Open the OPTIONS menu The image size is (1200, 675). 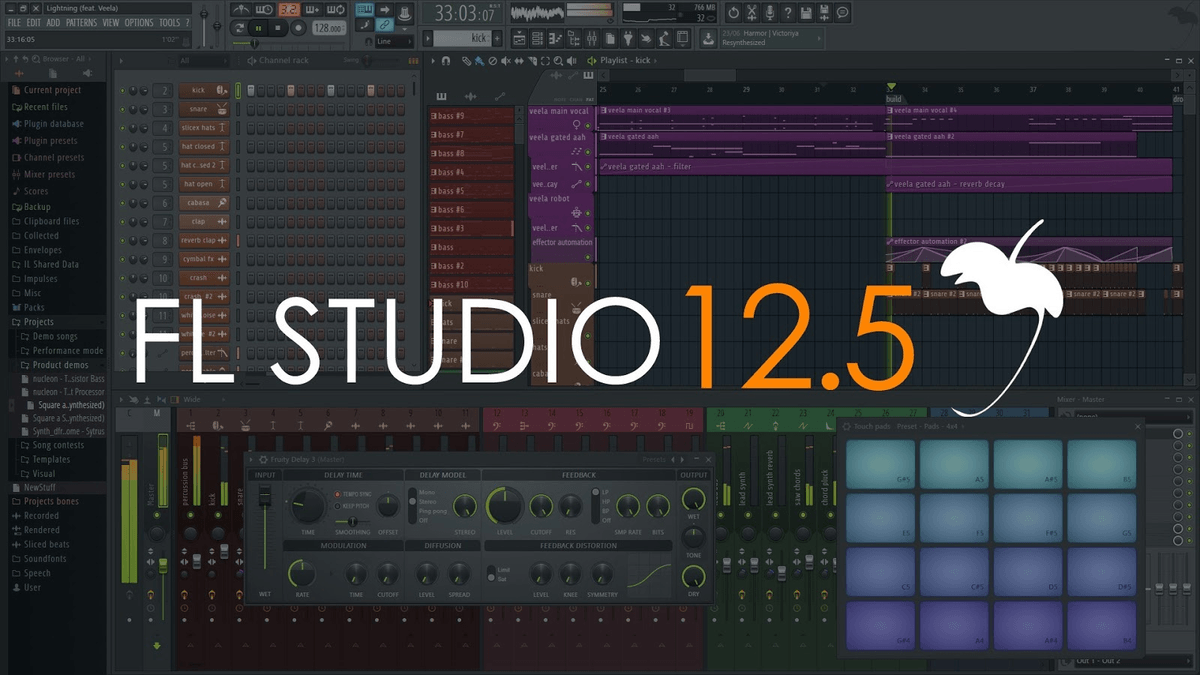pyautogui.click(x=139, y=22)
